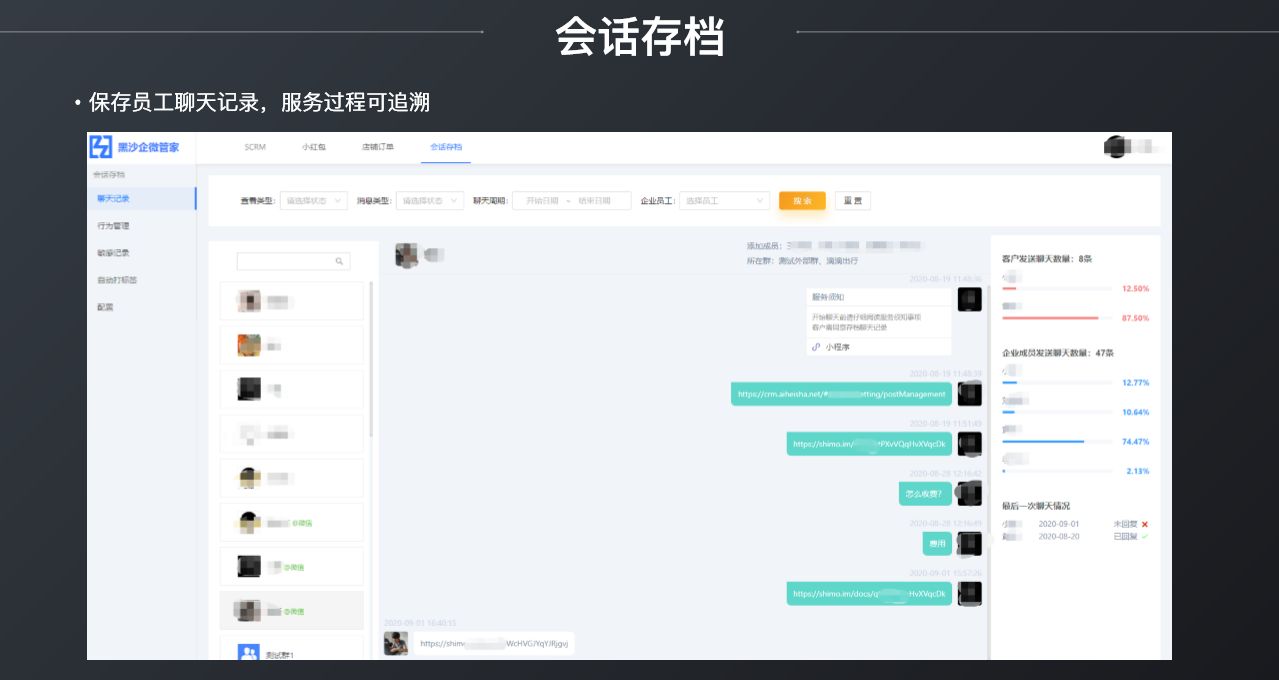Open the shimo.im/docs link message
The height and width of the screenshot is (680, 1279).
[x=869, y=593]
